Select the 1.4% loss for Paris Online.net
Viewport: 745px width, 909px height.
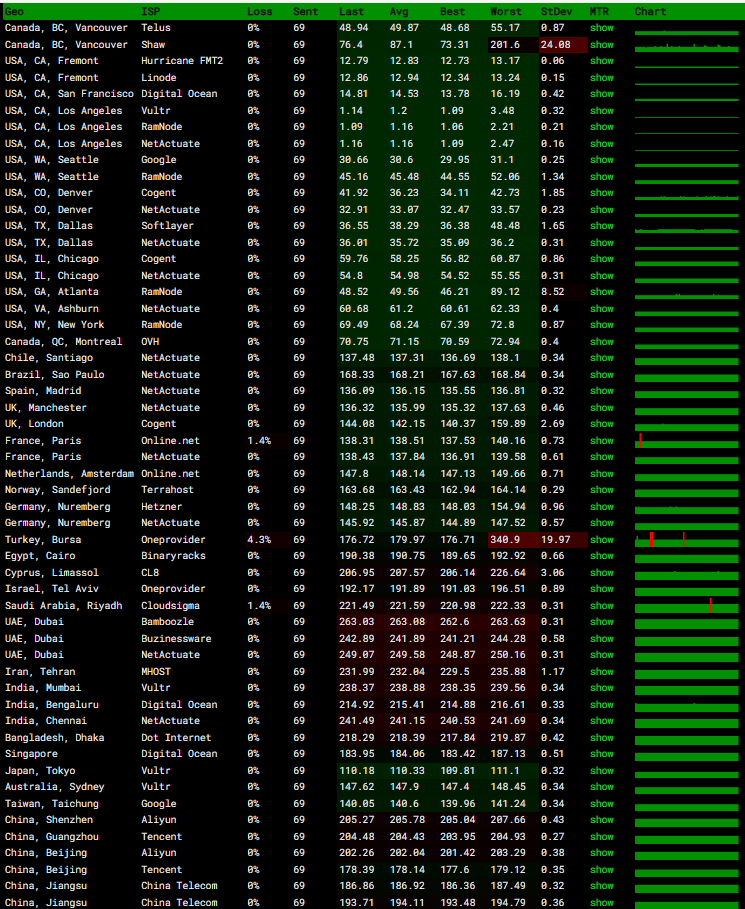click(259, 441)
